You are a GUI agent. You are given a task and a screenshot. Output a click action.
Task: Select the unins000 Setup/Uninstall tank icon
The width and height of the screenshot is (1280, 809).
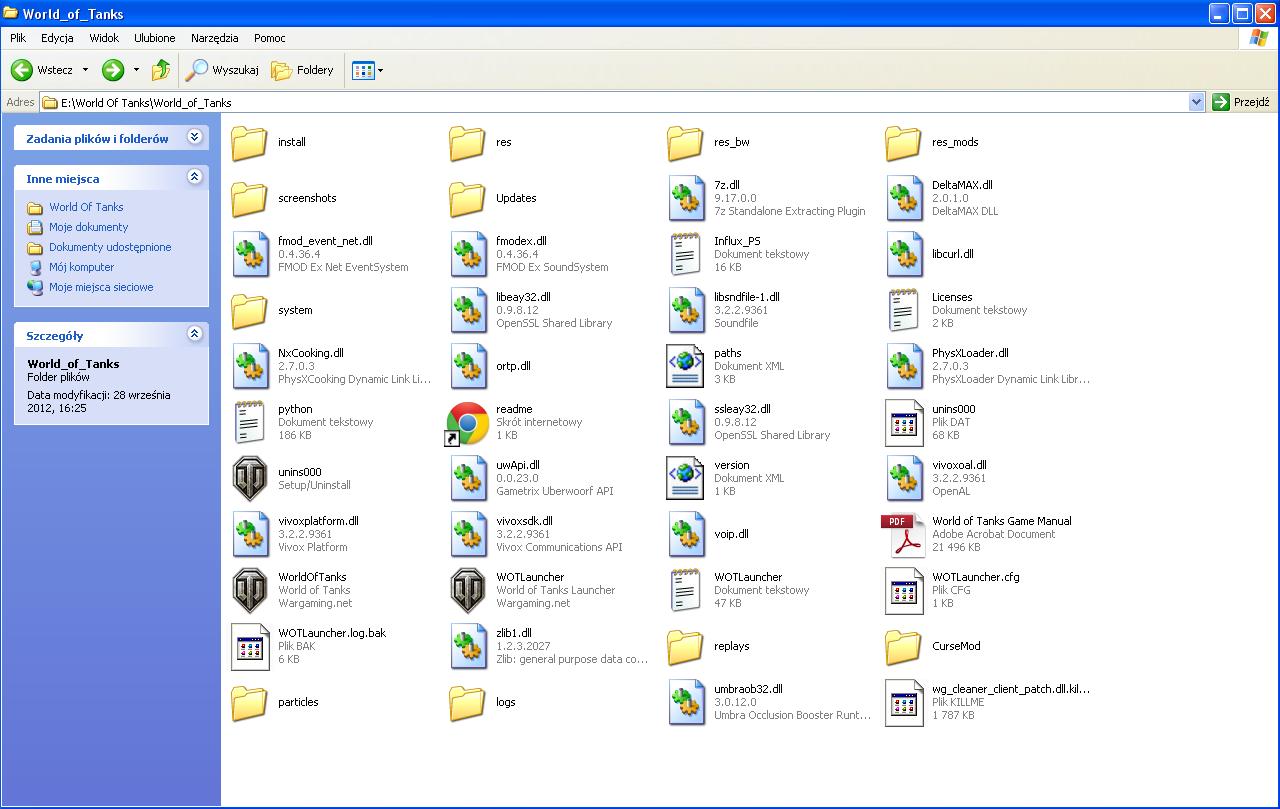coord(249,479)
